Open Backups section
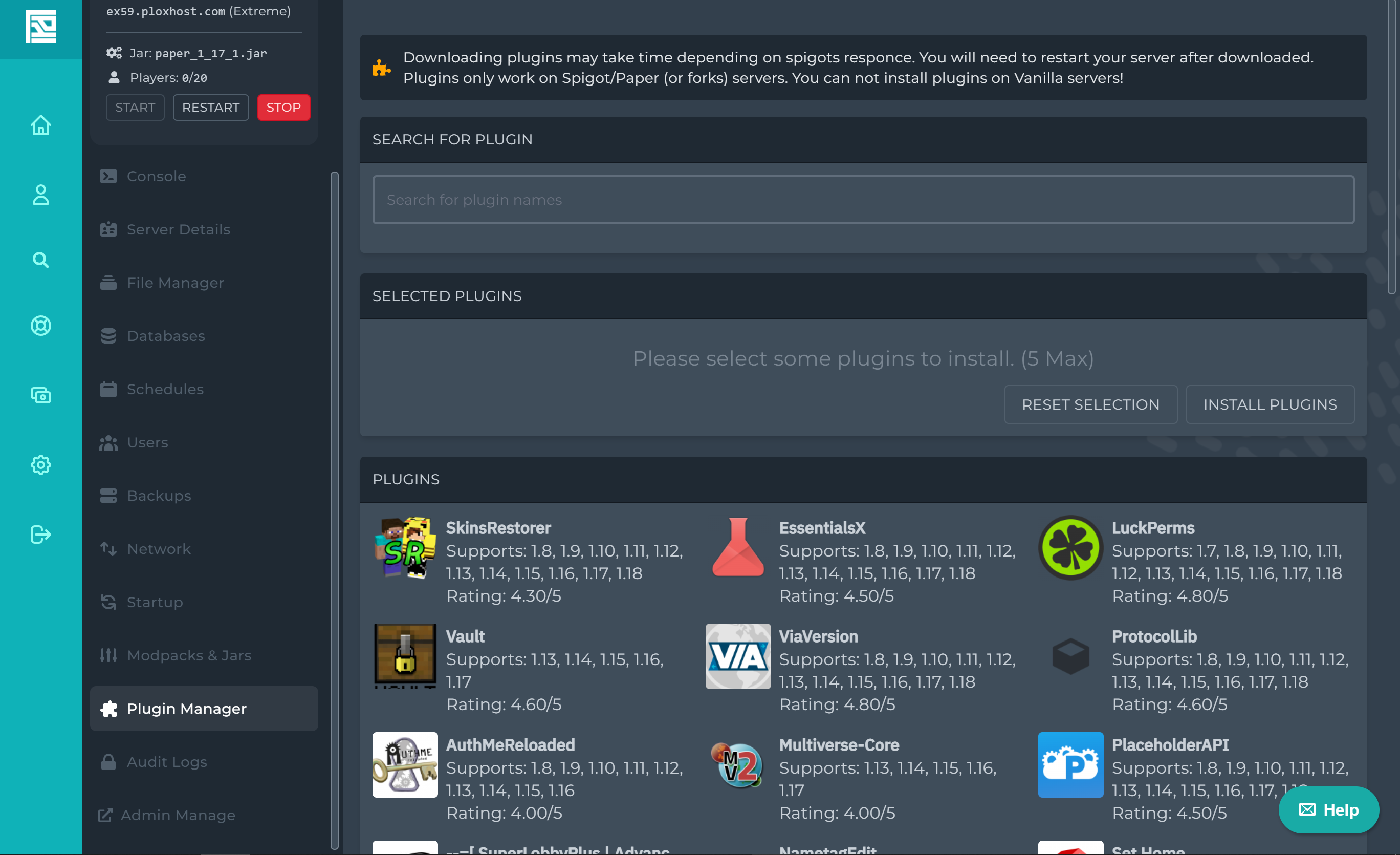 [x=204, y=496]
